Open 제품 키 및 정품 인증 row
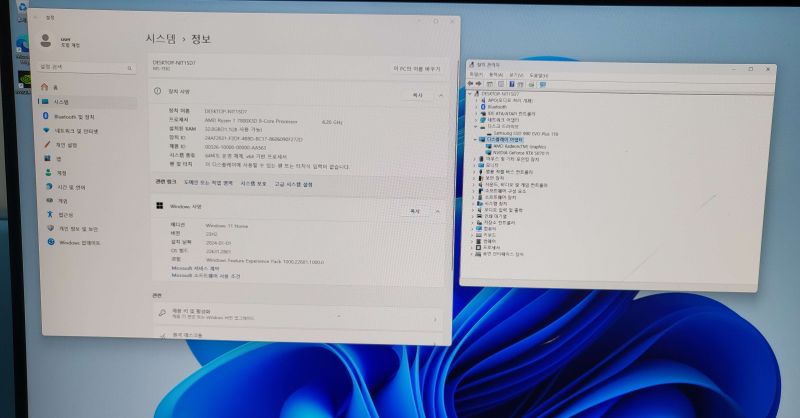This screenshot has height=418, width=800. [298, 314]
